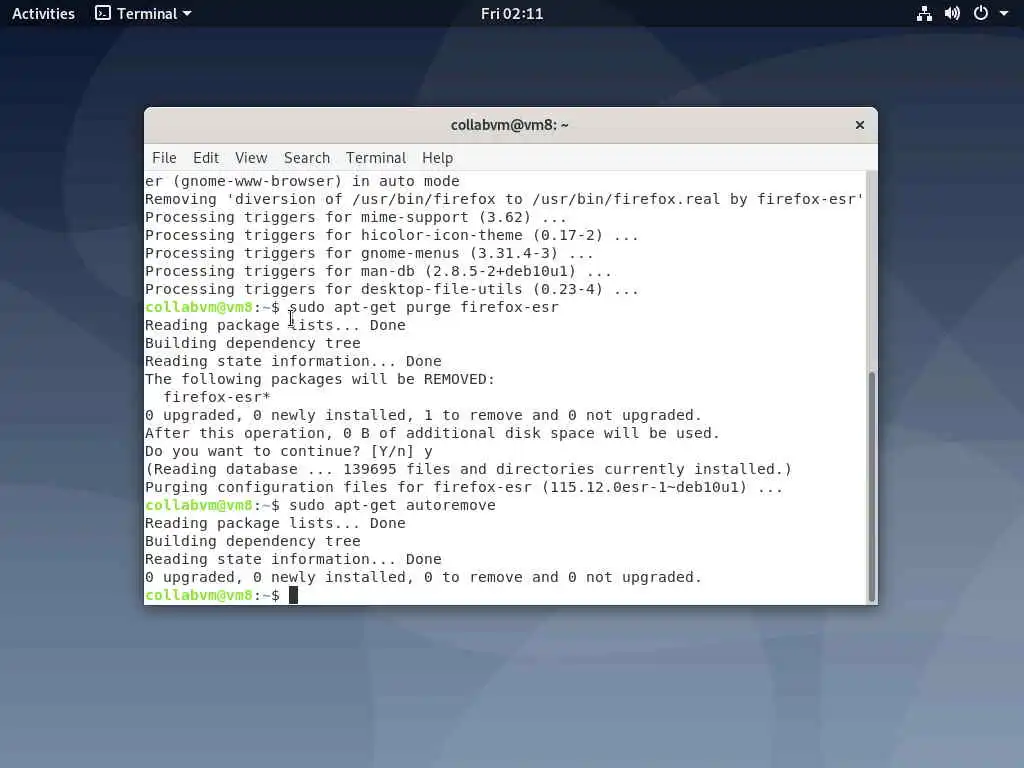Click the power icon in top bar
The image size is (1024, 768).
pos(981,13)
